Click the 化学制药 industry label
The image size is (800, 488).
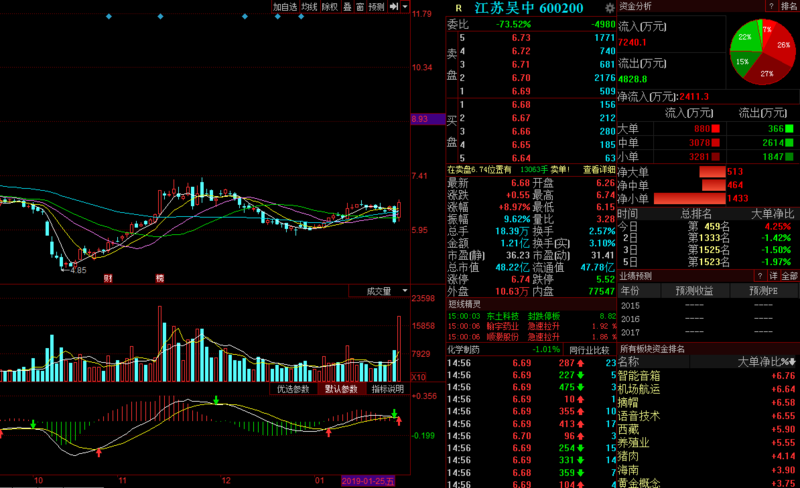[x=464, y=350]
